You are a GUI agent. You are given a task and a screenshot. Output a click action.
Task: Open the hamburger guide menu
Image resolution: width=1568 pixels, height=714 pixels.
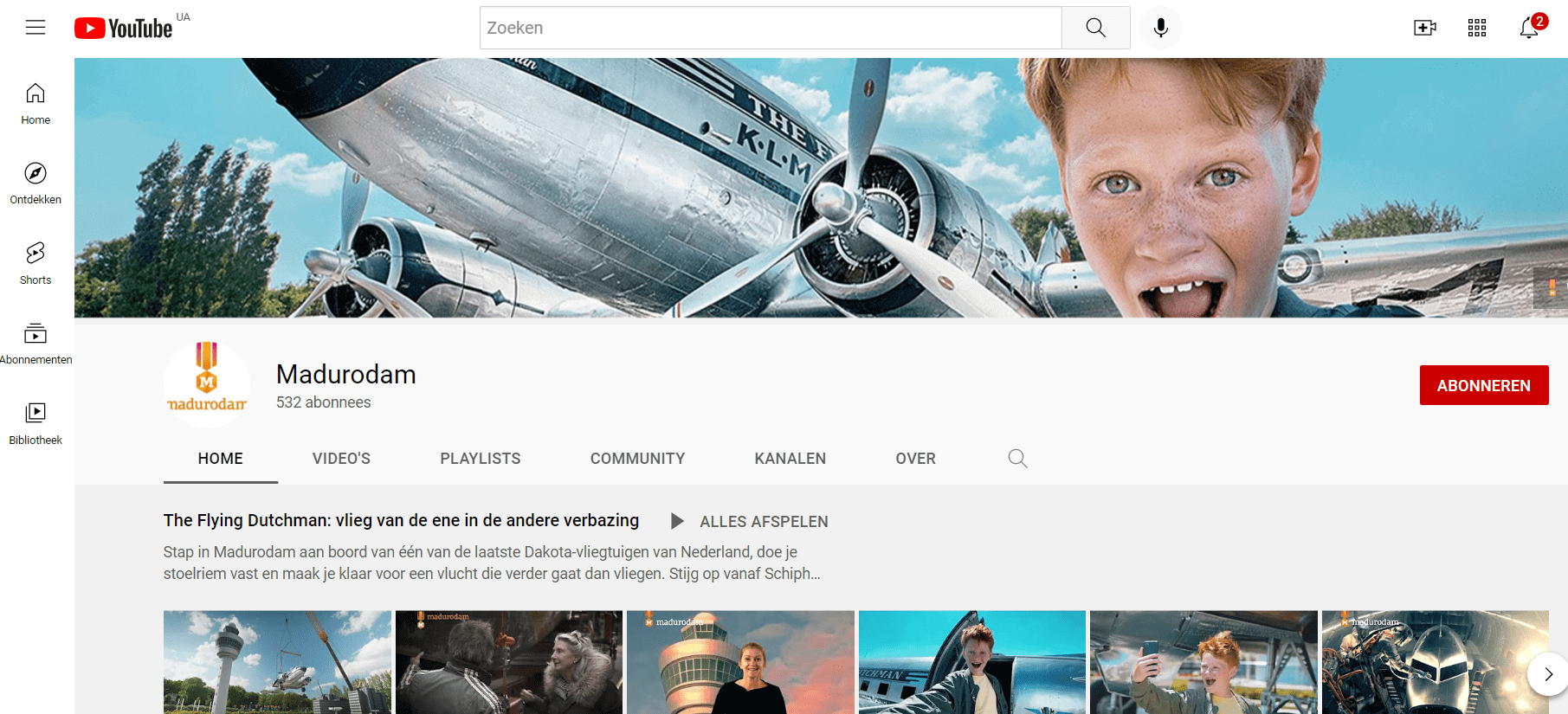point(35,28)
